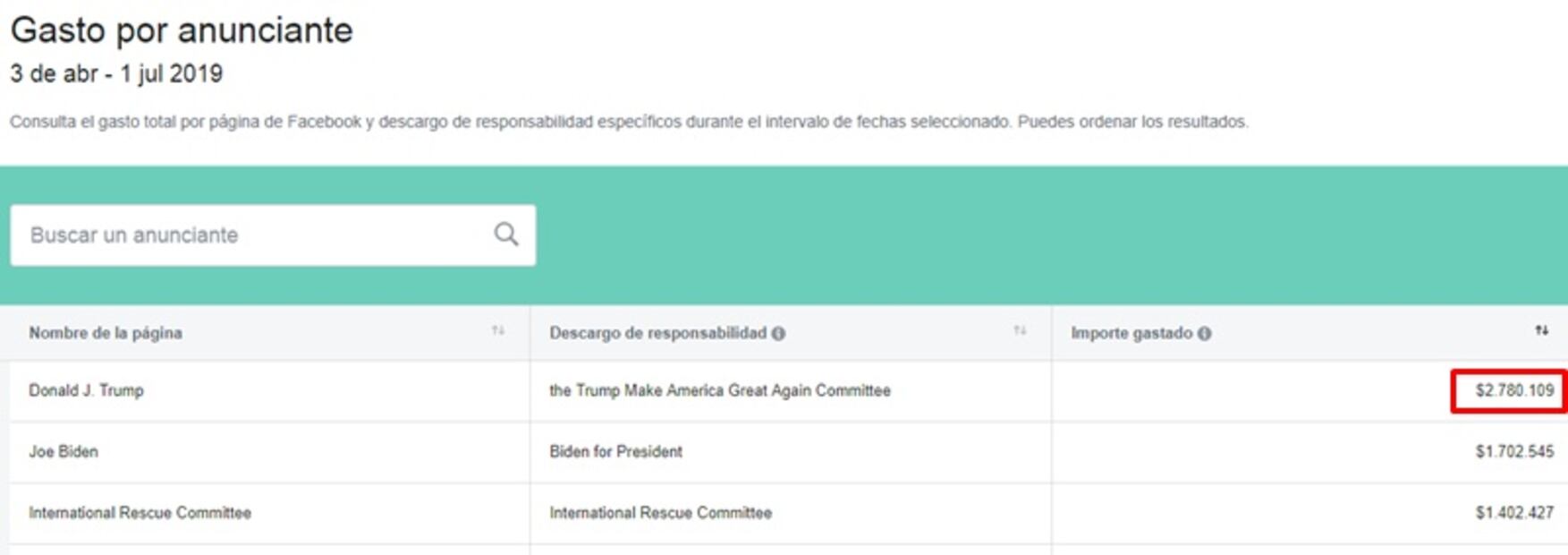Click the Importe gastado header text

pyautogui.click(x=1132, y=333)
